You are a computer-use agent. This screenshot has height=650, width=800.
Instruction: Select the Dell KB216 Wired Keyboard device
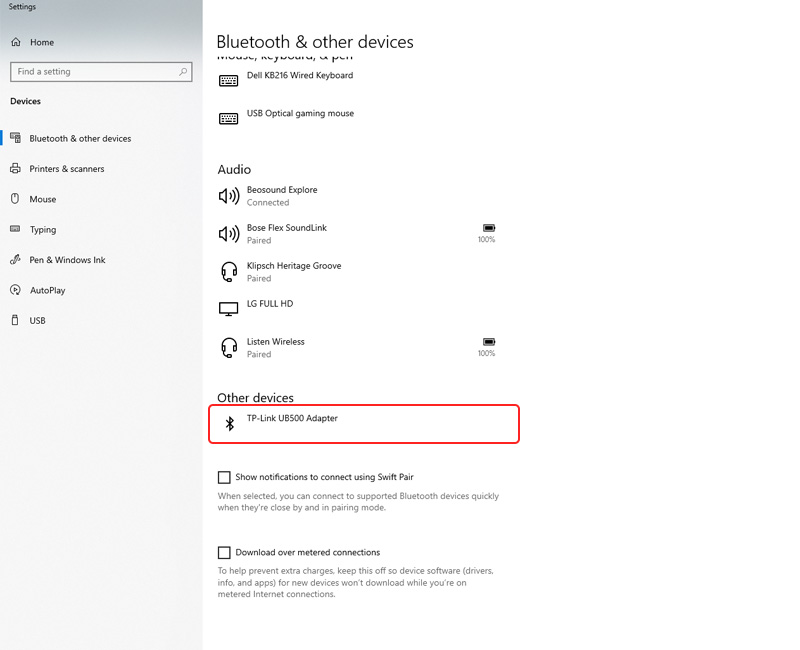[x=300, y=76]
